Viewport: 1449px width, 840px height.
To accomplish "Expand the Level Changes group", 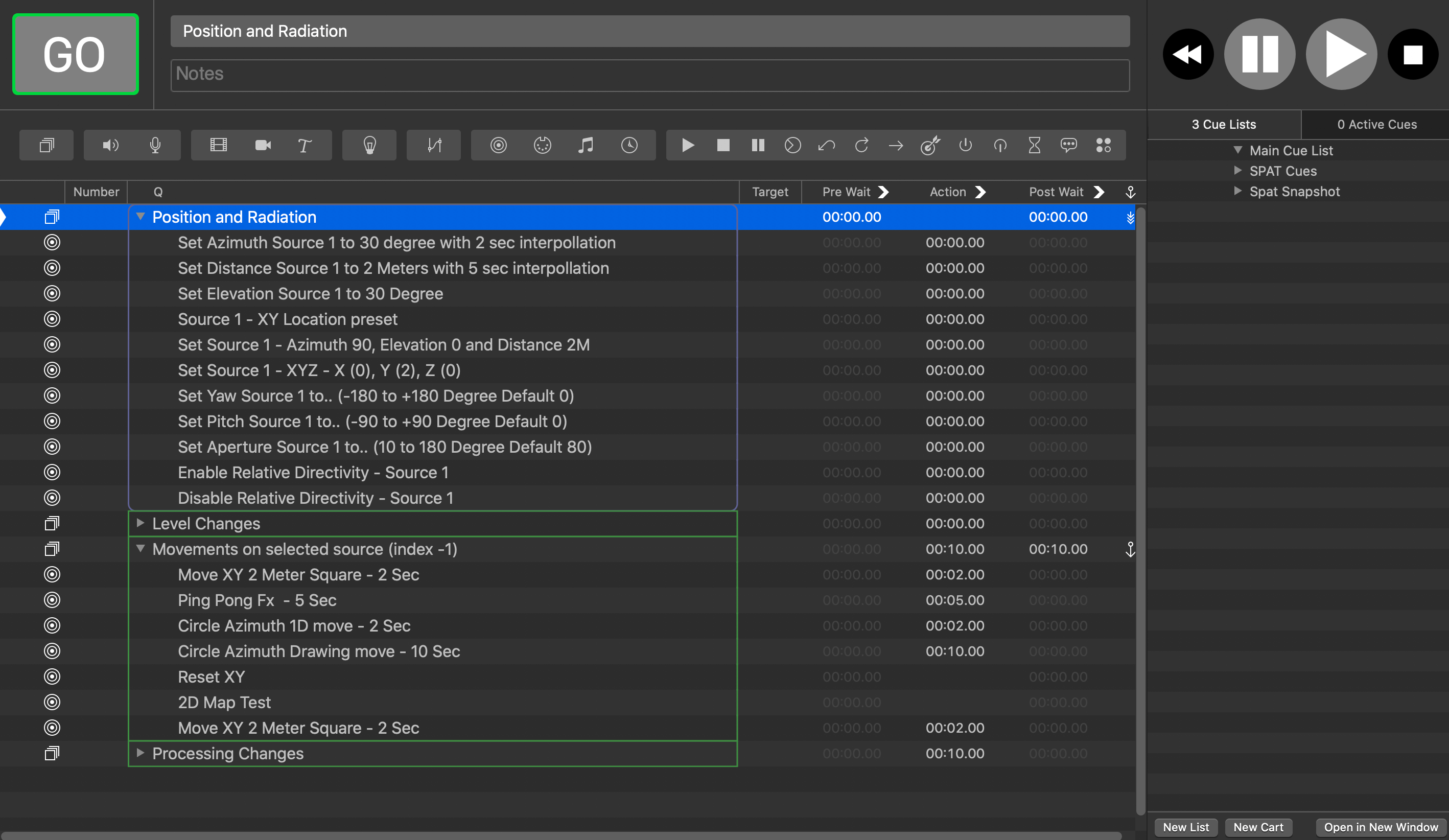I will [x=141, y=523].
